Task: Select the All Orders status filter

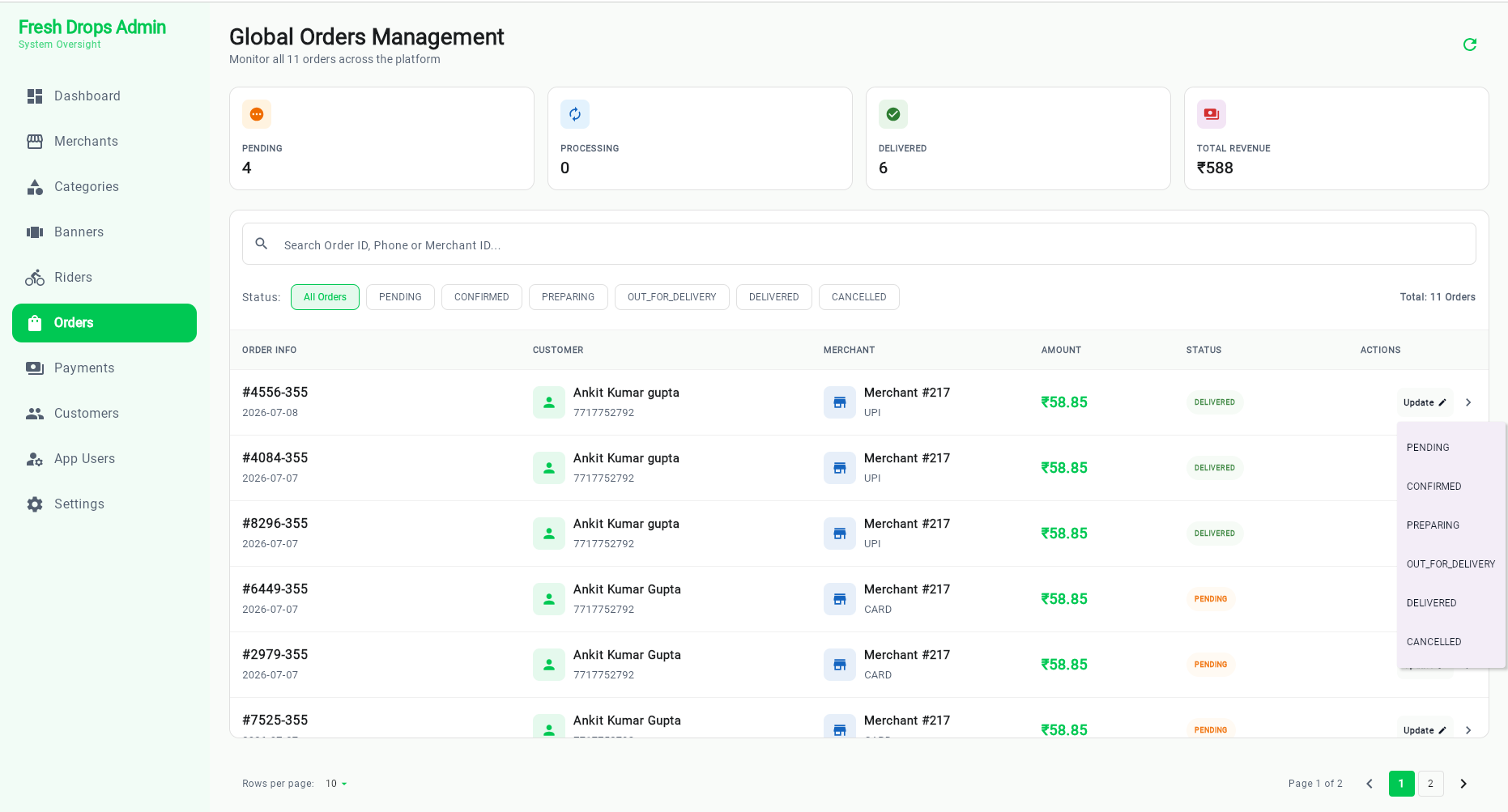Action: [325, 297]
